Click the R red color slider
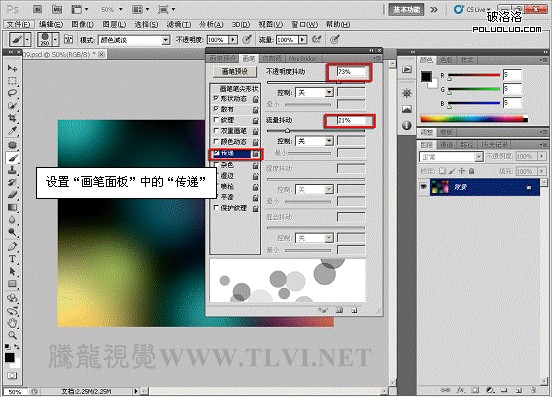 coord(474,75)
